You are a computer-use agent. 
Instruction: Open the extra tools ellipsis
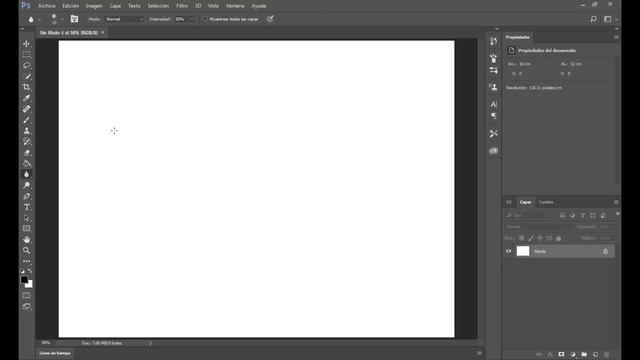(x=27, y=261)
